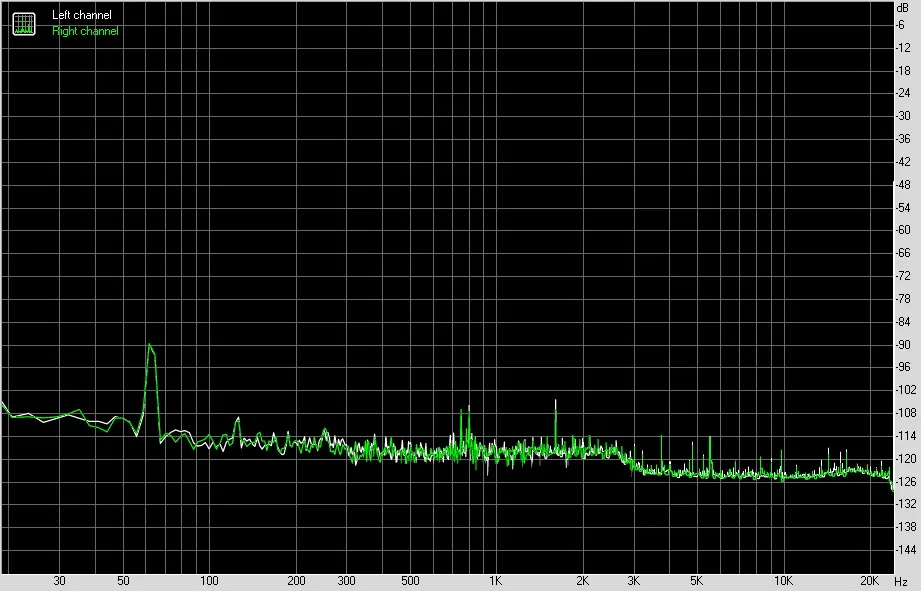Click the -138 dB axis value

(905, 526)
